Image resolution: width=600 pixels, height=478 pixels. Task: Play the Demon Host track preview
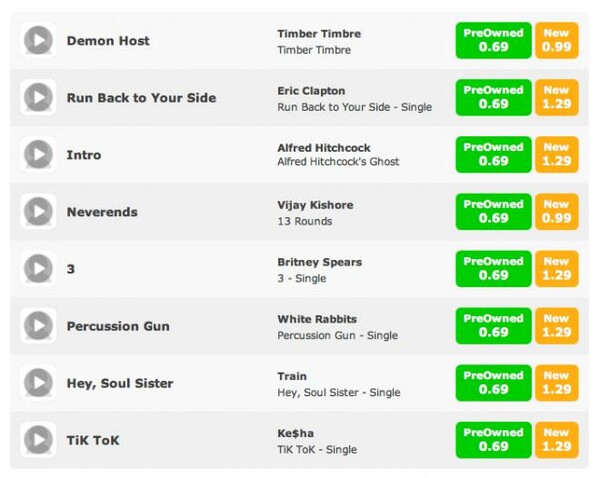(38, 40)
